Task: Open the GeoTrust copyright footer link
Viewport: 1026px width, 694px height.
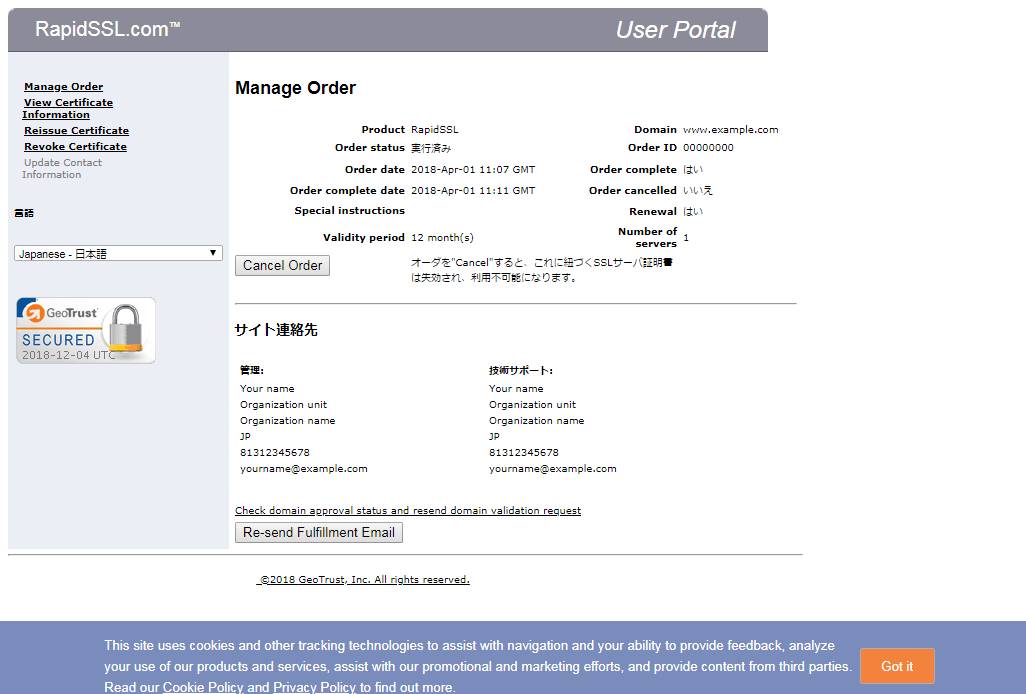Action: [x=363, y=580]
